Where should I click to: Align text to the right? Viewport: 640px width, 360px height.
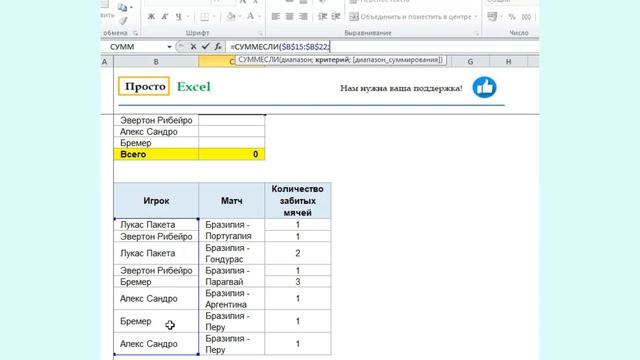point(303,17)
